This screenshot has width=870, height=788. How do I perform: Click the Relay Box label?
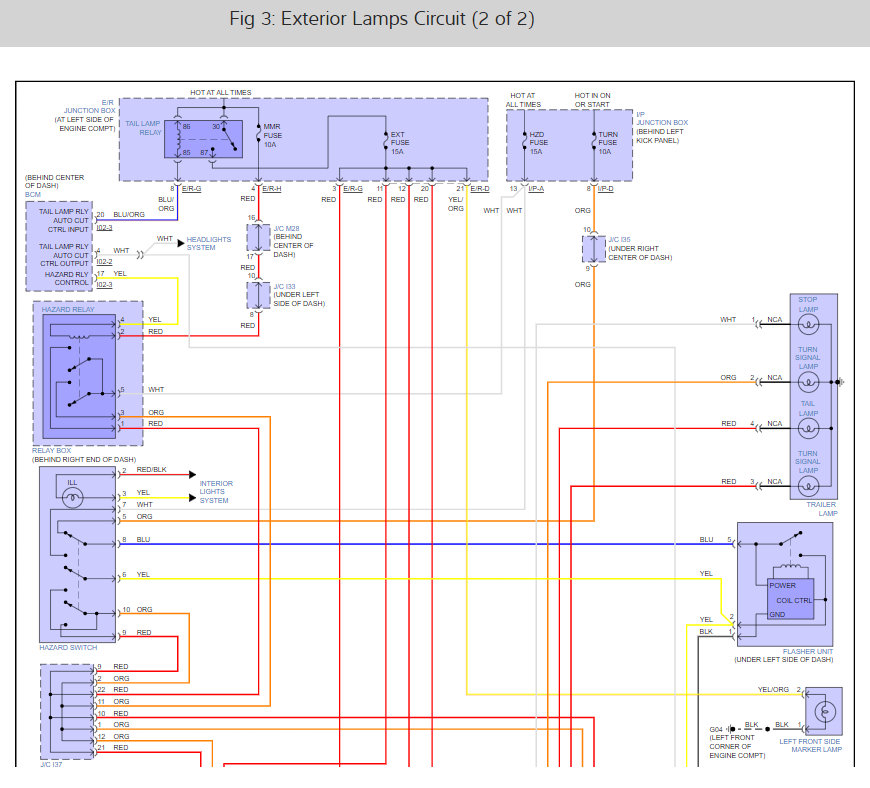coord(51,451)
